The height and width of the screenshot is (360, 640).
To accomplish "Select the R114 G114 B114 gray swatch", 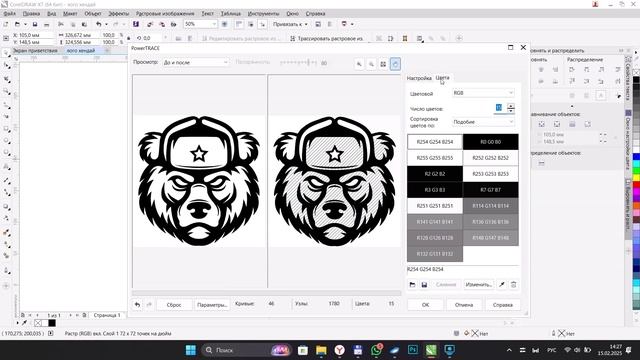I will click(491, 206).
